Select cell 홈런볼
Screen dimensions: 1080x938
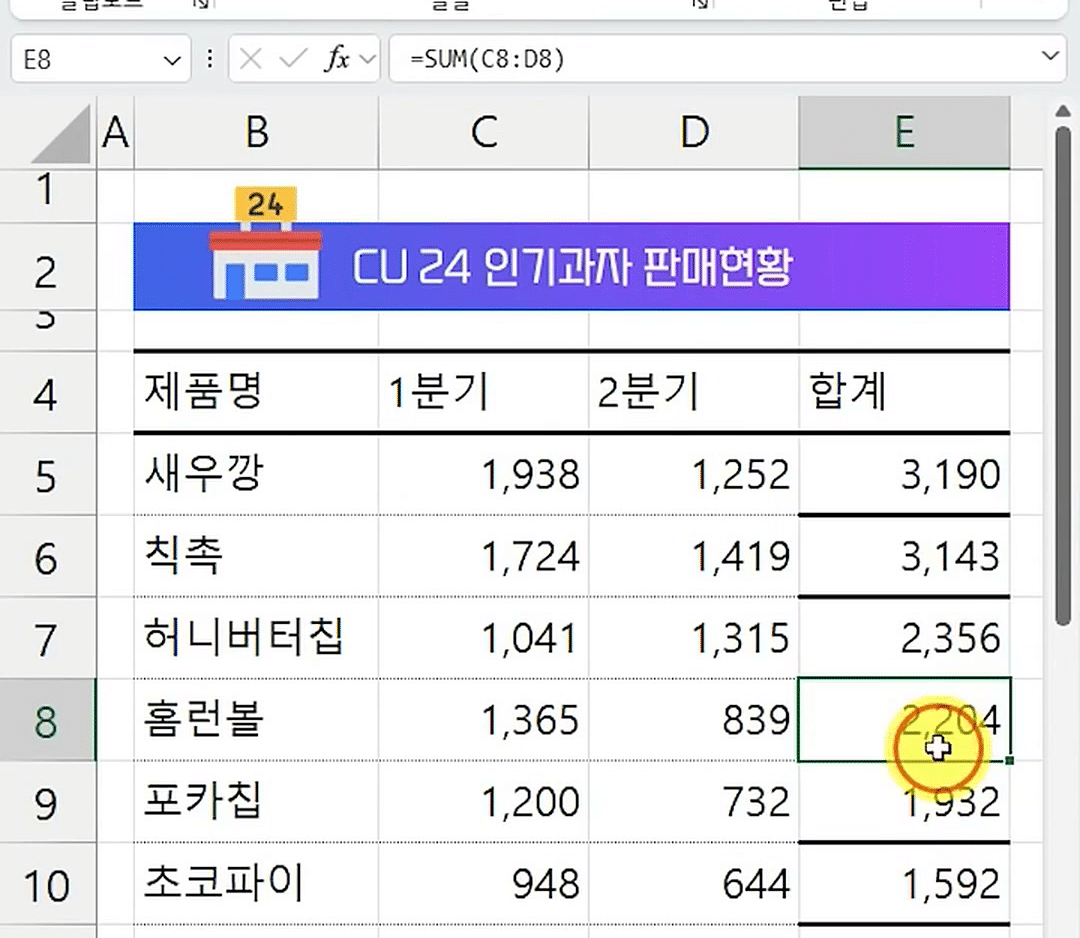[x=256, y=720]
